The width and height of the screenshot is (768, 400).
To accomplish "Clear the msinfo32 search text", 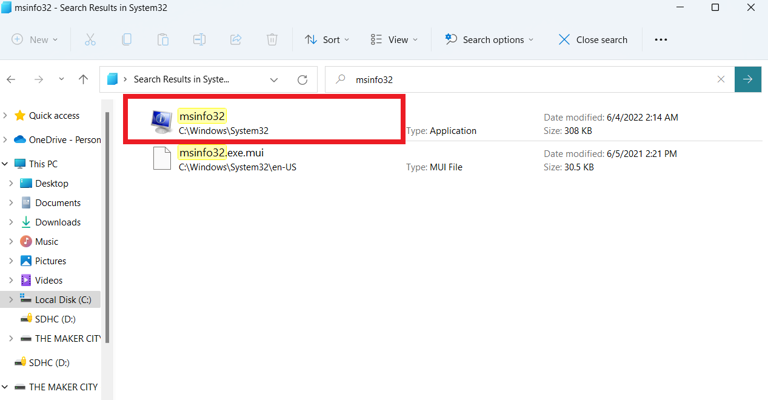I will point(721,80).
